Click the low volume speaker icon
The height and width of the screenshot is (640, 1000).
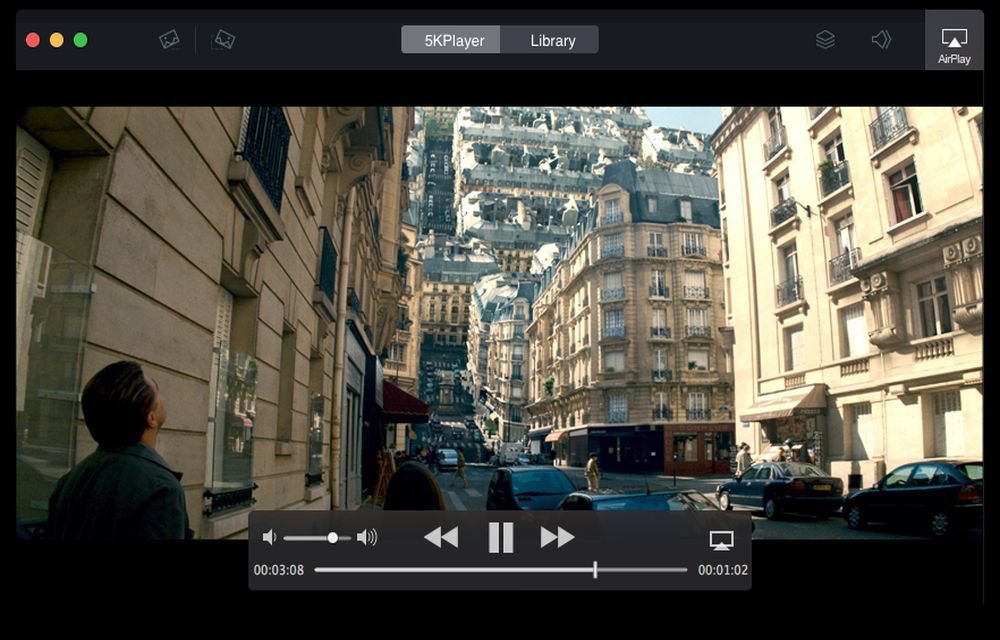(x=269, y=538)
